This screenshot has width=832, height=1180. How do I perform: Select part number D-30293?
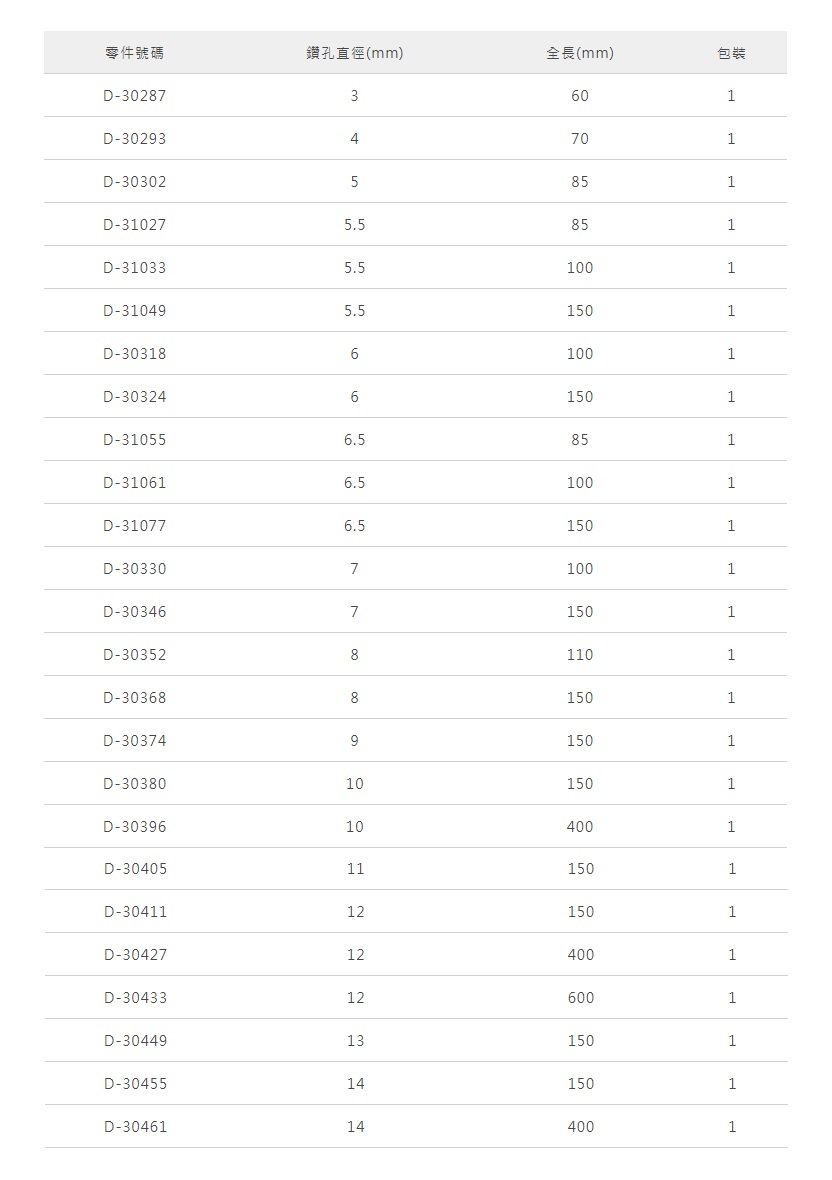pyautogui.click(x=135, y=139)
